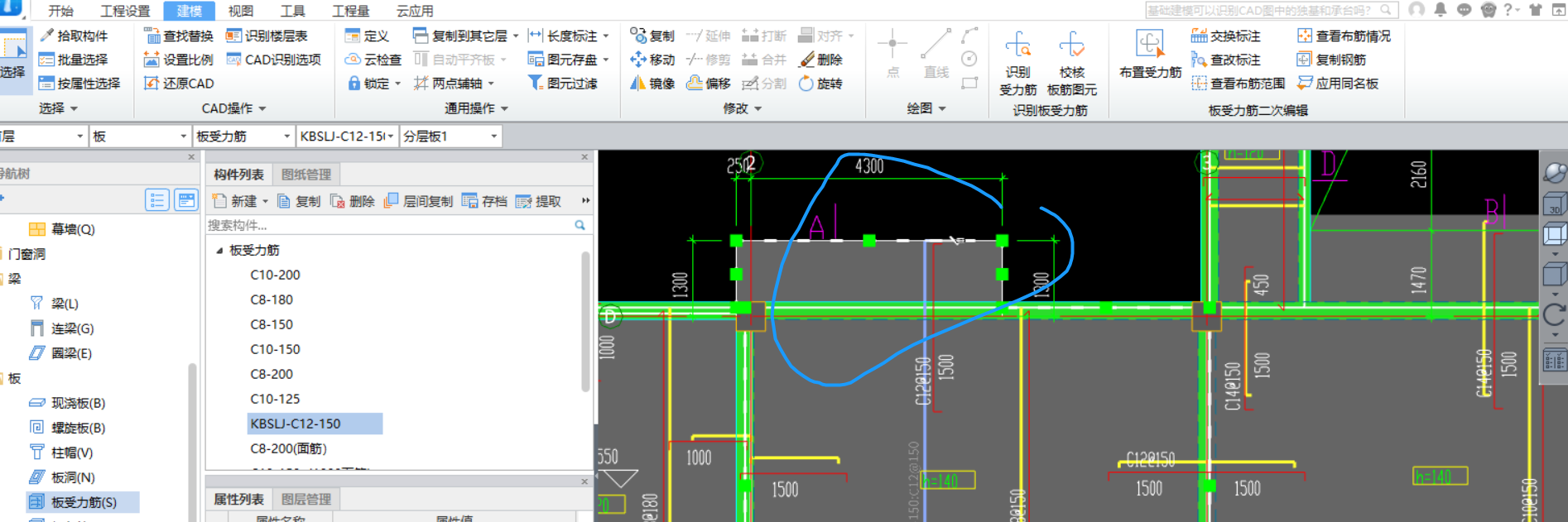The image size is (1568, 522).
Task: Open the 工程量 ribbon tab
Action: pyautogui.click(x=350, y=11)
